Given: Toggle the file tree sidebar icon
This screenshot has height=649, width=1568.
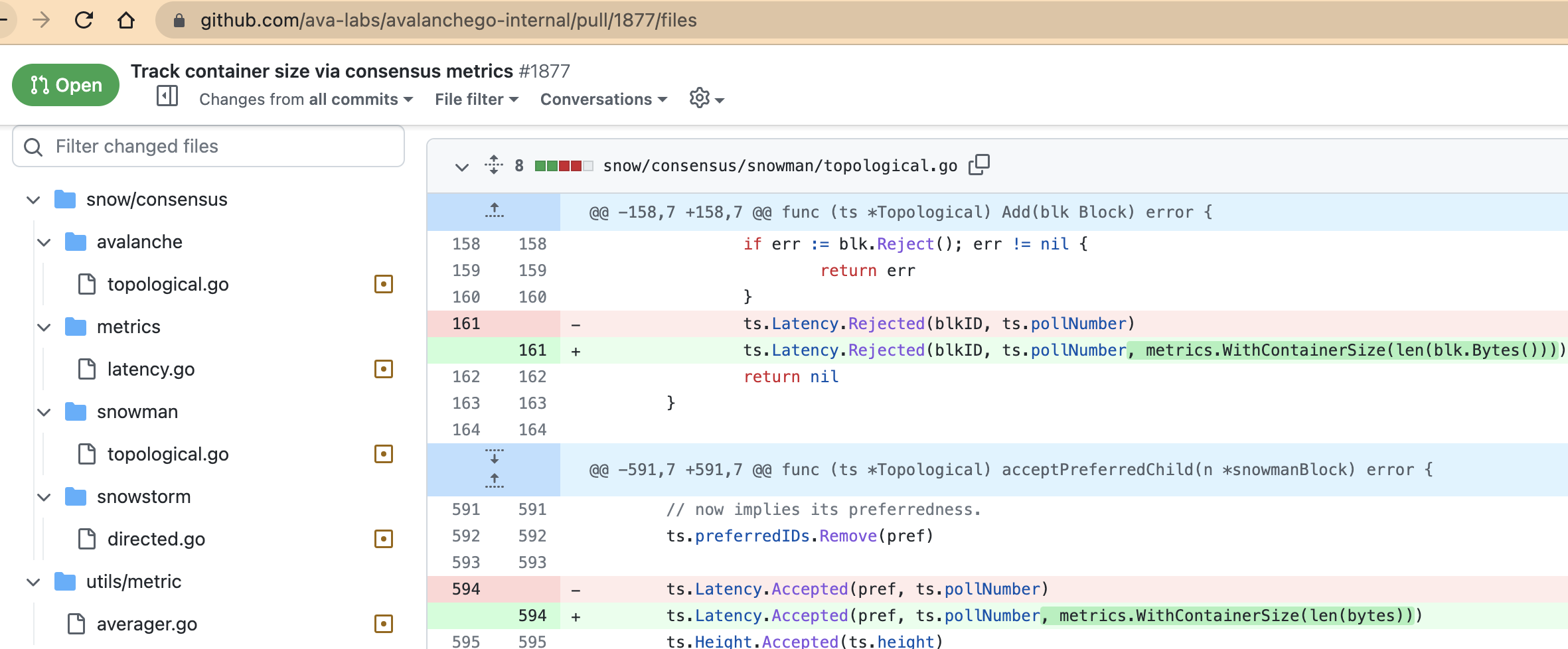Looking at the screenshot, I should pyautogui.click(x=167, y=96).
